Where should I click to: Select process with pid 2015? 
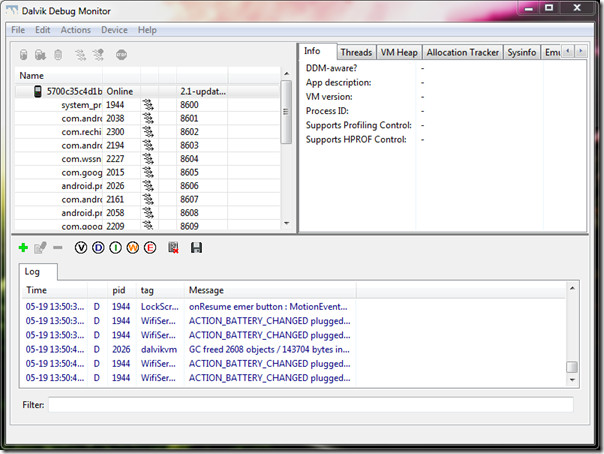[x=147, y=172]
